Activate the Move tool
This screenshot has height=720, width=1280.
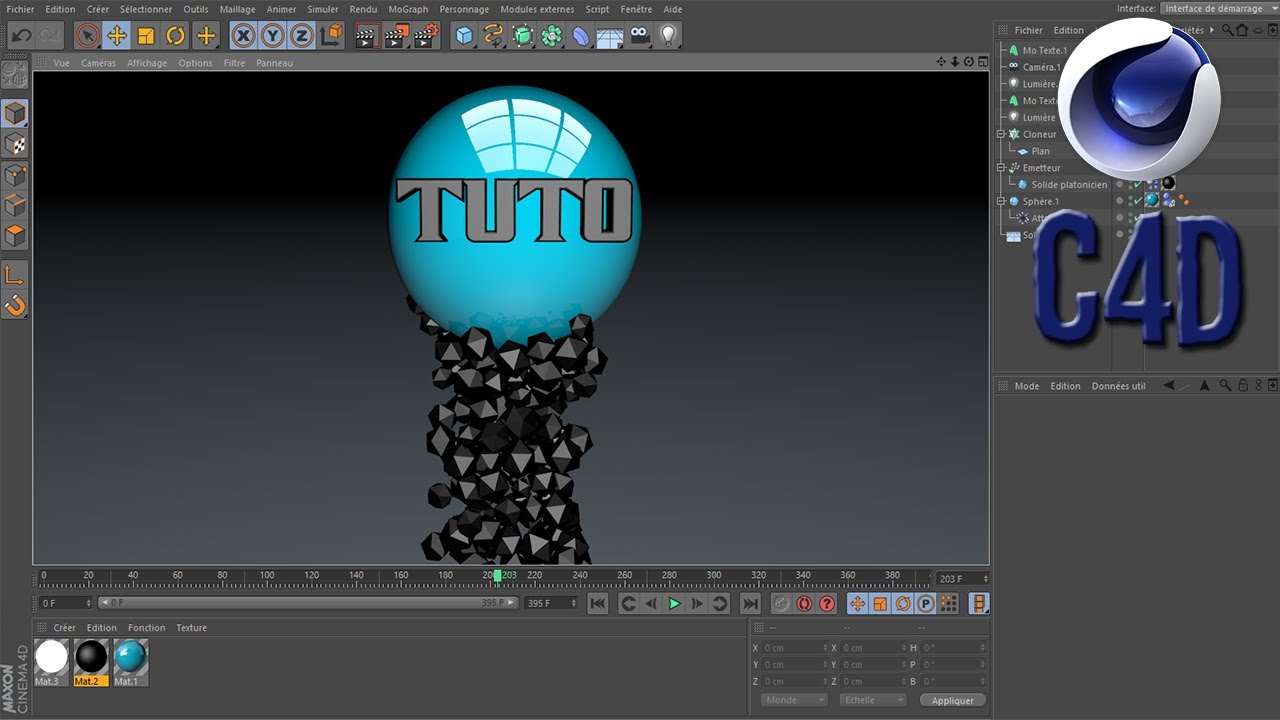pos(117,36)
